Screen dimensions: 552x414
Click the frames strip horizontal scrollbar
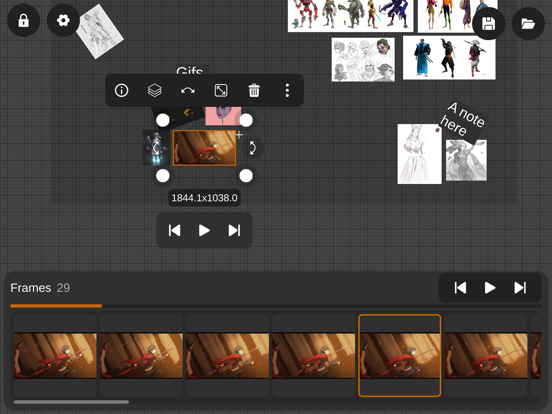(71, 402)
